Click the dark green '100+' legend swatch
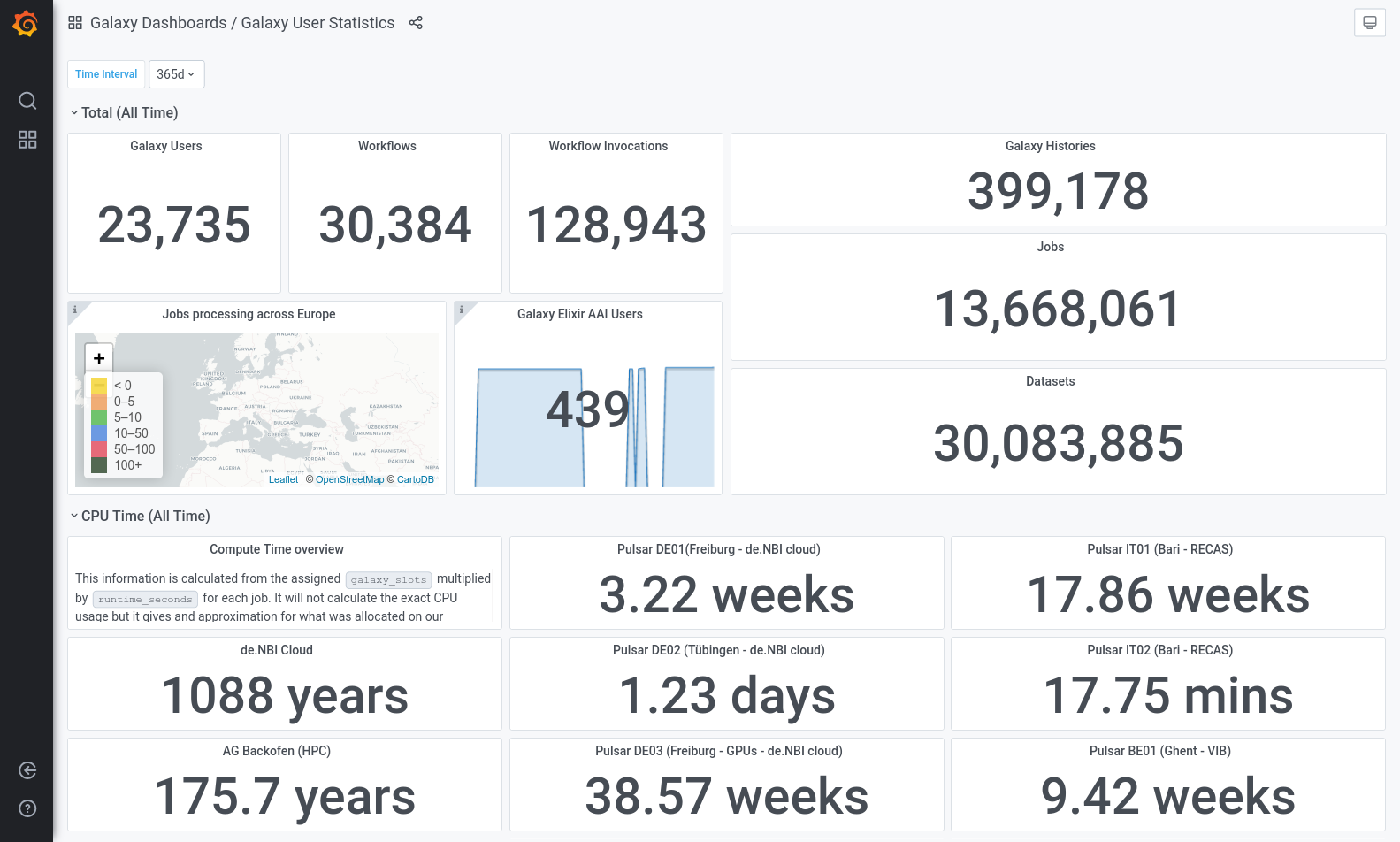Image resolution: width=1400 pixels, height=842 pixels. coord(99,465)
